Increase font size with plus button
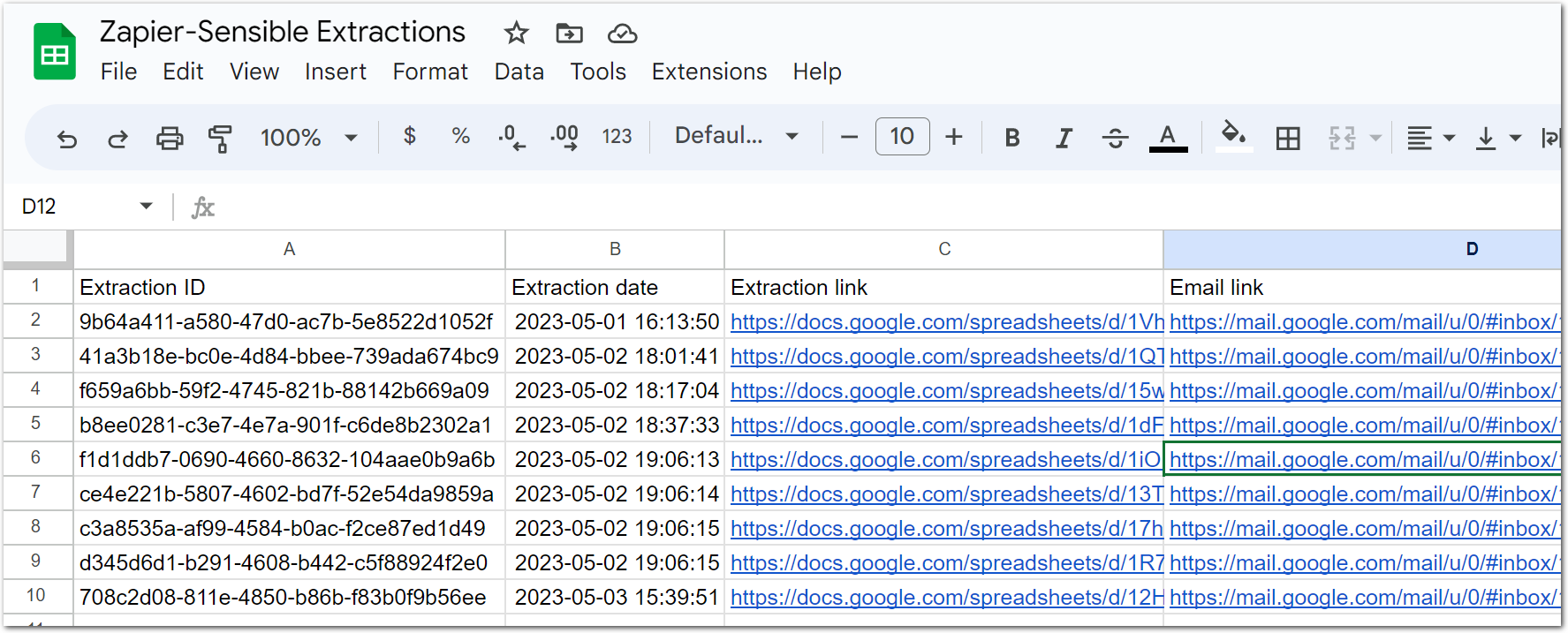Screen dimensions: 1568x633 pos(954,137)
